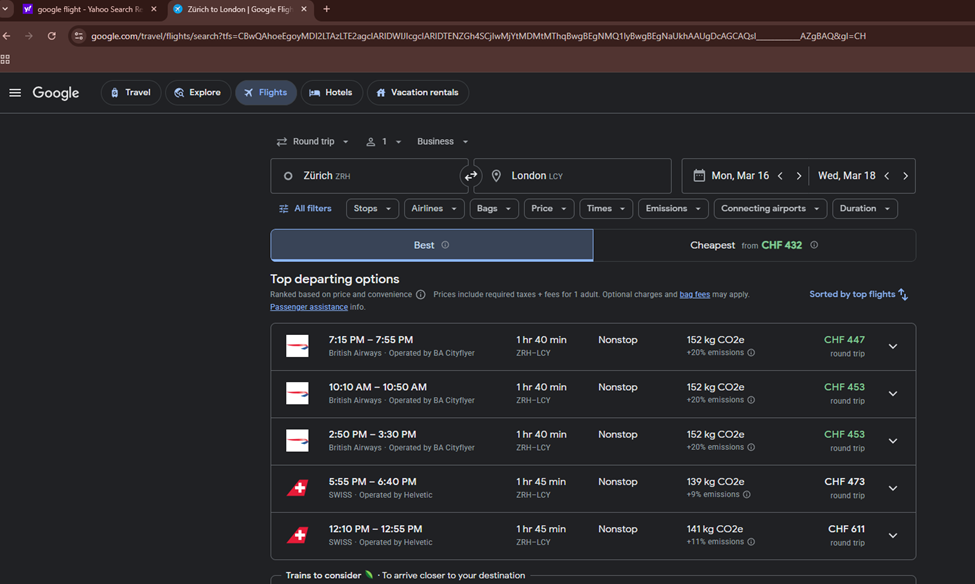Image resolution: width=975 pixels, height=584 pixels.
Task: Go to previous departure date
Action: click(780, 176)
